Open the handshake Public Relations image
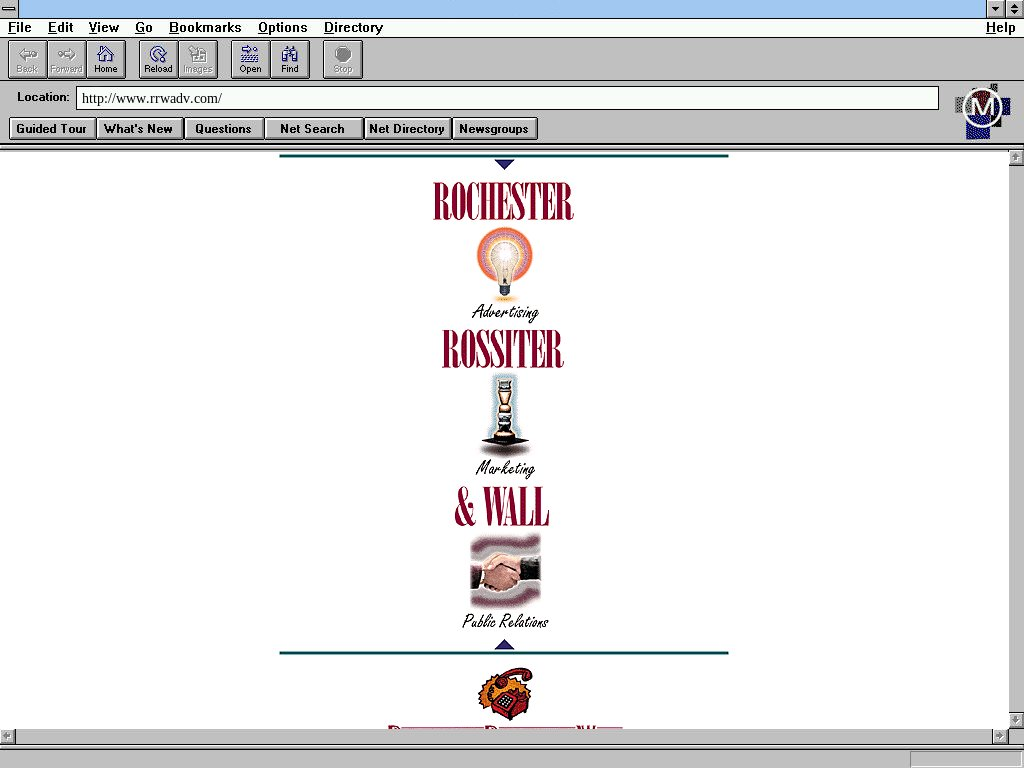The image size is (1024, 768). click(505, 570)
